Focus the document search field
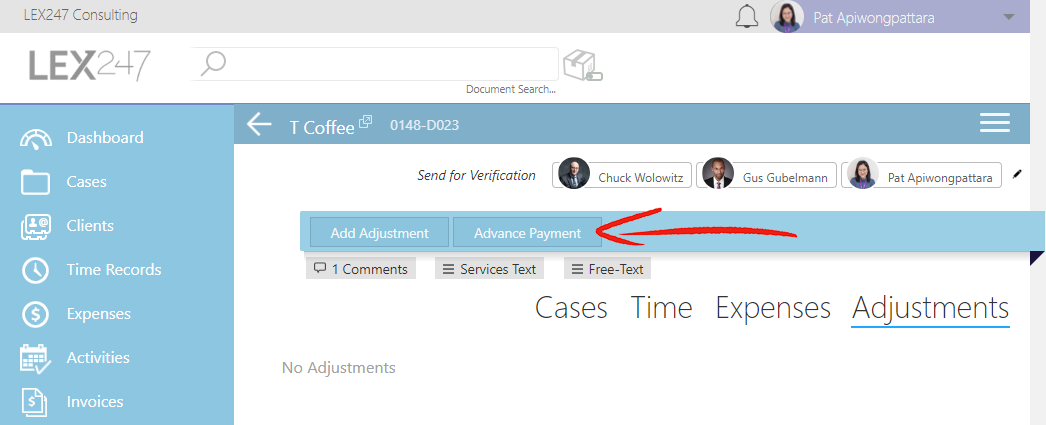 point(375,64)
